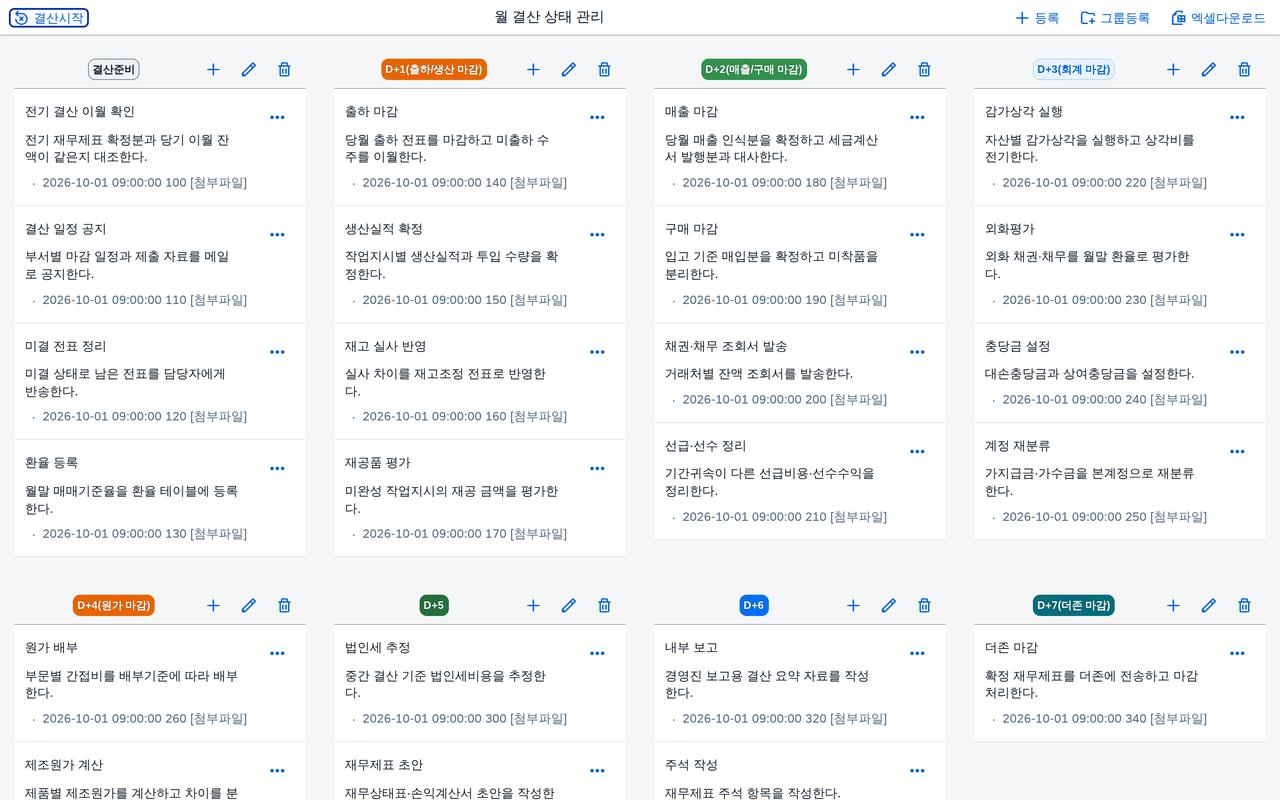Image resolution: width=1280 pixels, height=800 pixels.
Task: Open more menu for 선급·선수 정리
Action: [917, 451]
